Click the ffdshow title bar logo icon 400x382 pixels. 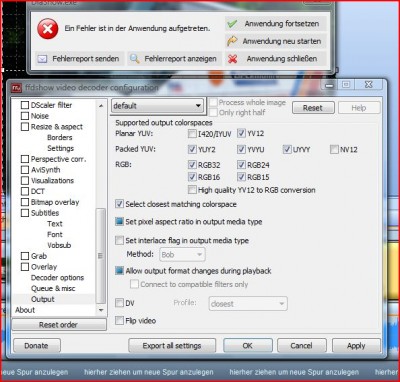[x=17, y=88]
